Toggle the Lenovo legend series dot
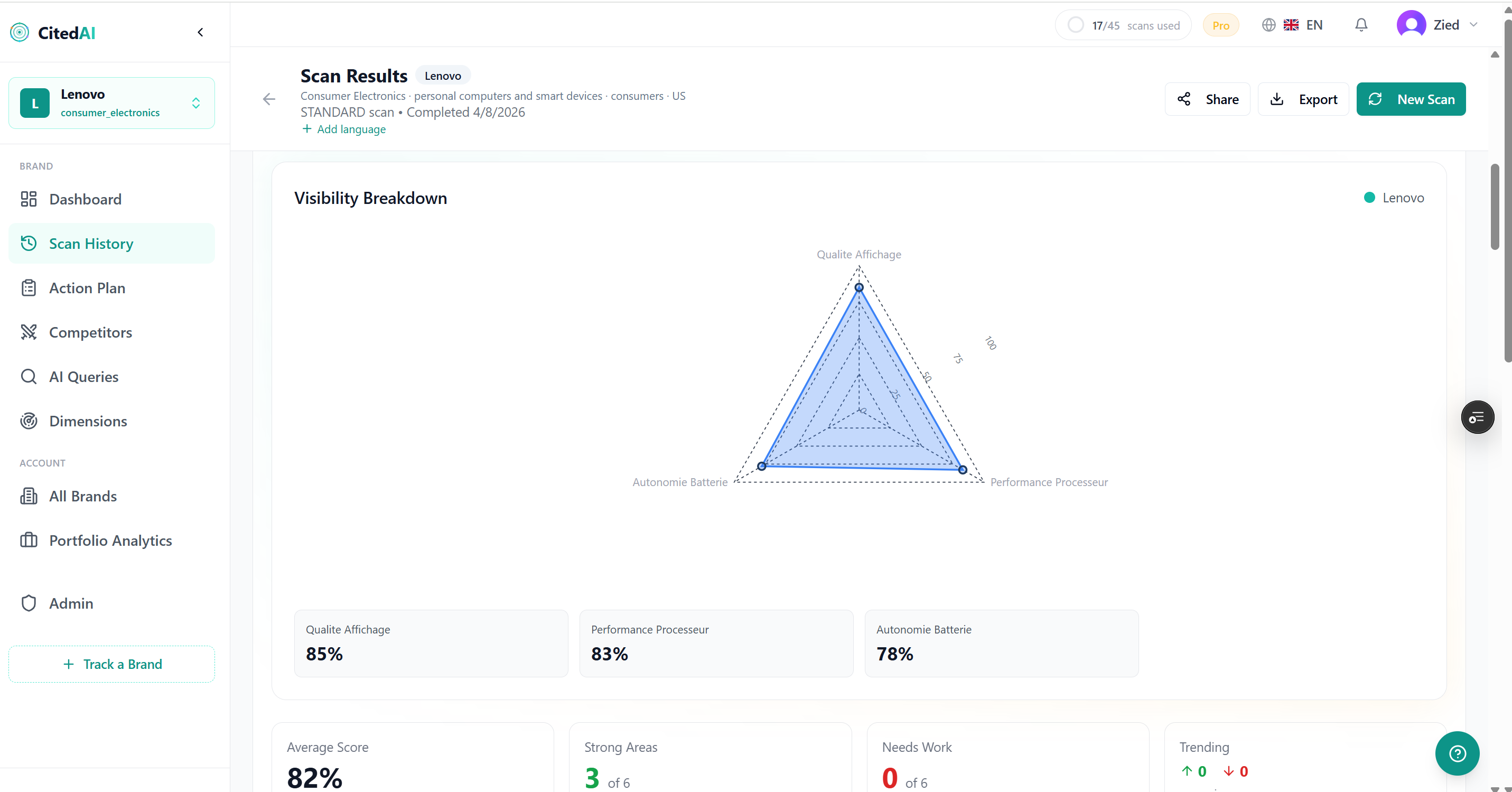Viewport: 1512px width, 792px height. [x=1369, y=198]
